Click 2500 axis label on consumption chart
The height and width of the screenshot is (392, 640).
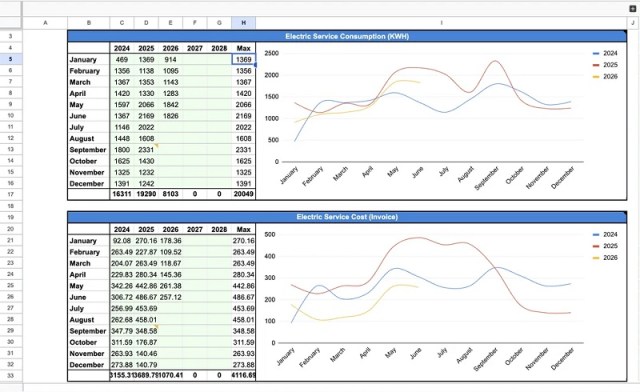coord(271,53)
